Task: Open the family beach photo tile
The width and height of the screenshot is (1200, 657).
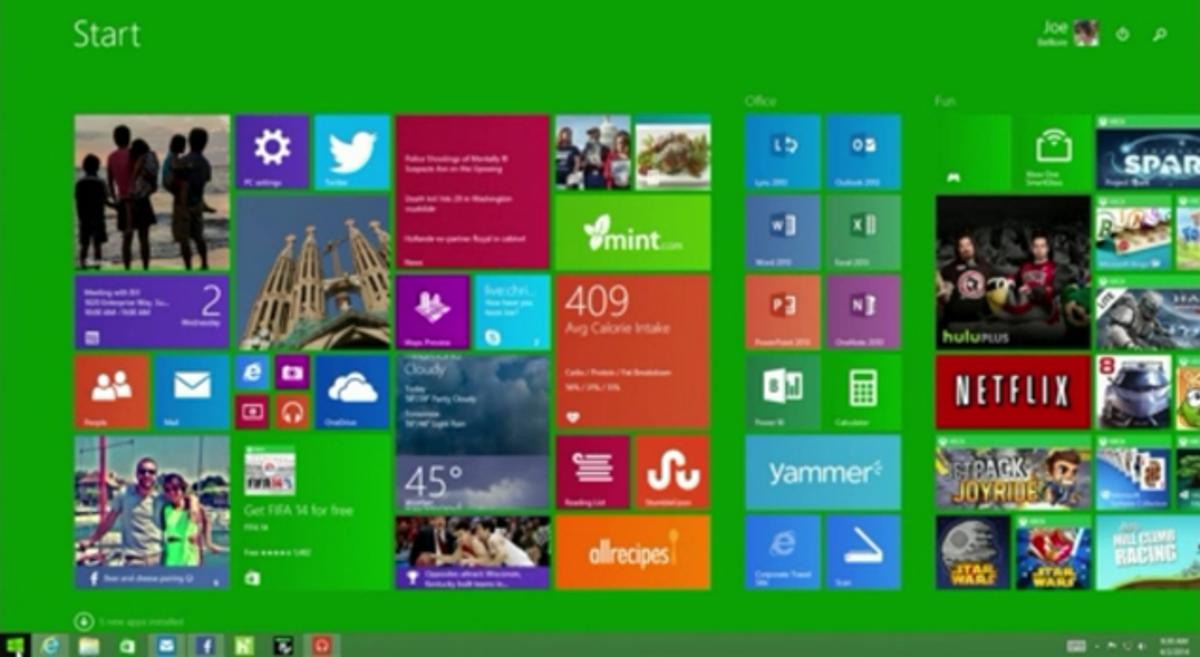Action: coord(152,192)
